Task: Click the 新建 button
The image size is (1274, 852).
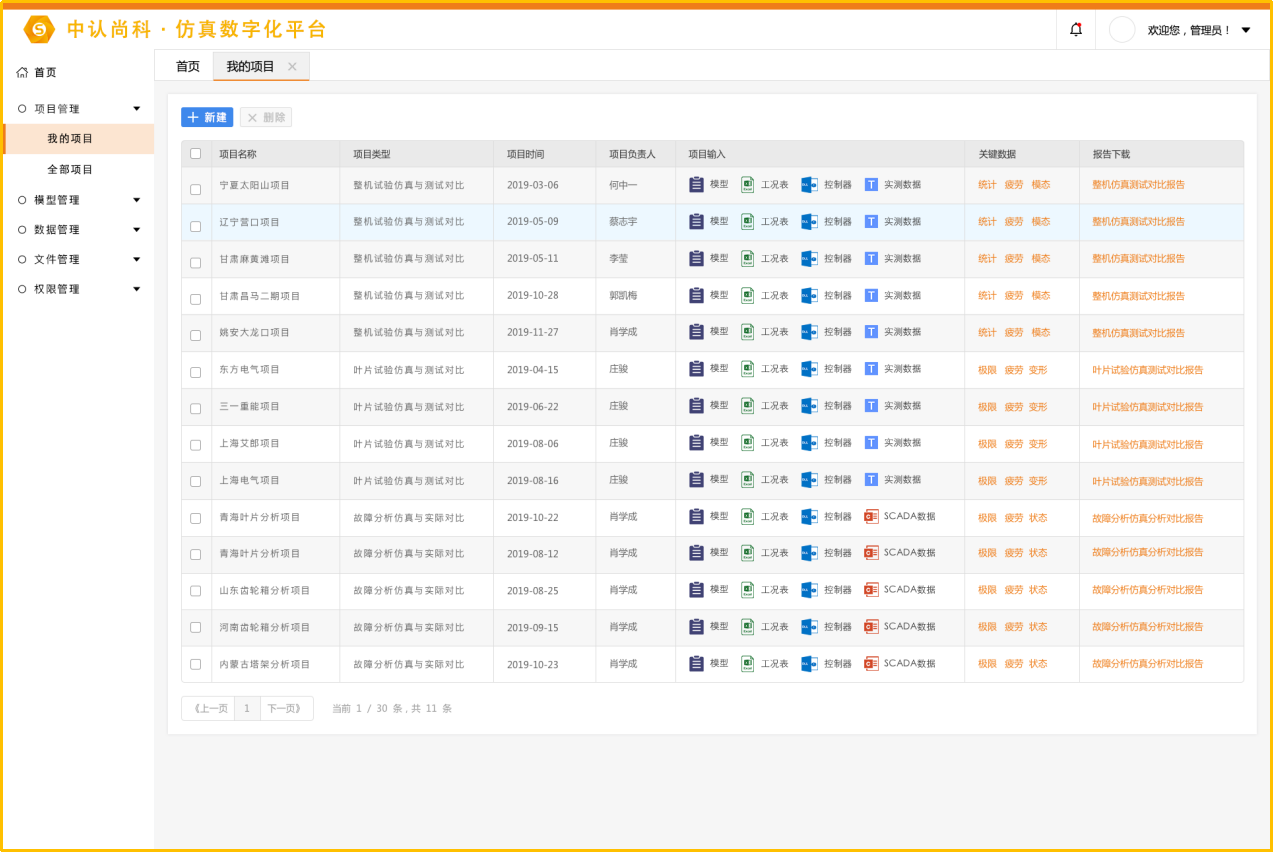Action: (207, 118)
